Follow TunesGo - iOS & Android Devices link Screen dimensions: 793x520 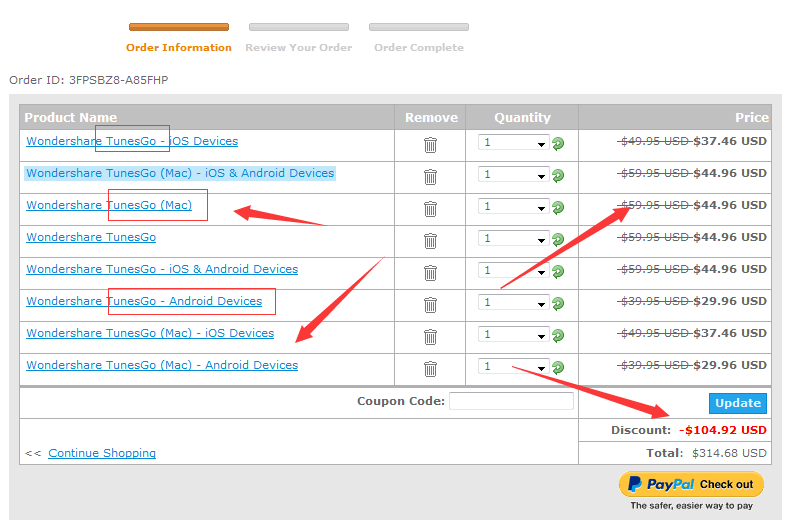click(x=162, y=269)
